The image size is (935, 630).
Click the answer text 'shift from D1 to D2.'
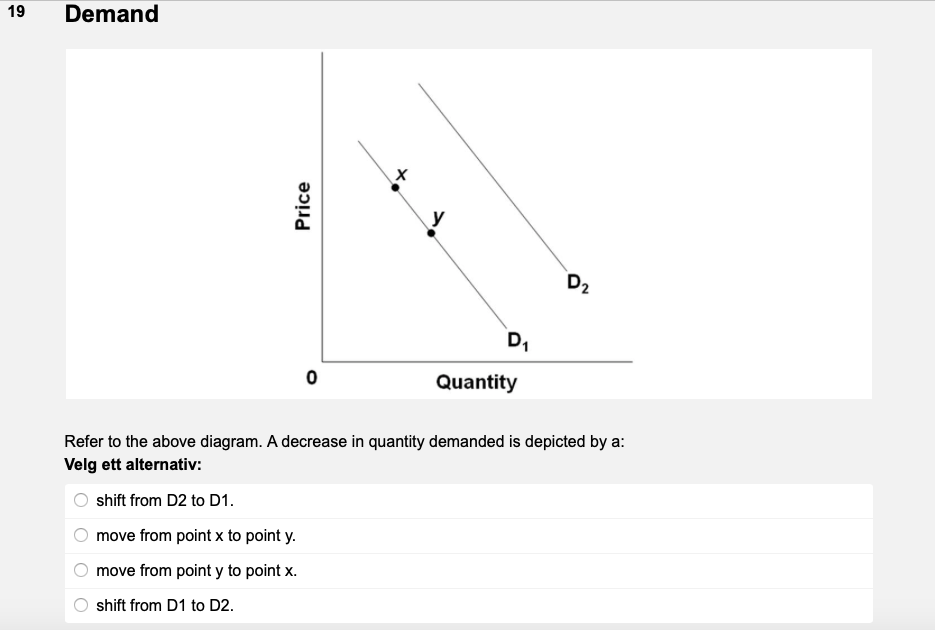[x=165, y=606]
